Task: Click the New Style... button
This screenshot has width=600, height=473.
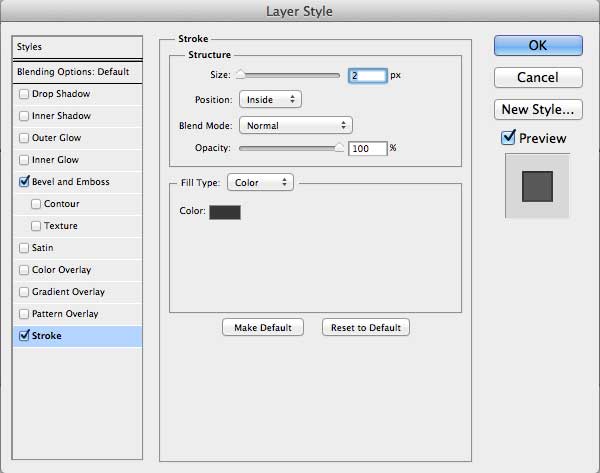Action: pos(538,110)
